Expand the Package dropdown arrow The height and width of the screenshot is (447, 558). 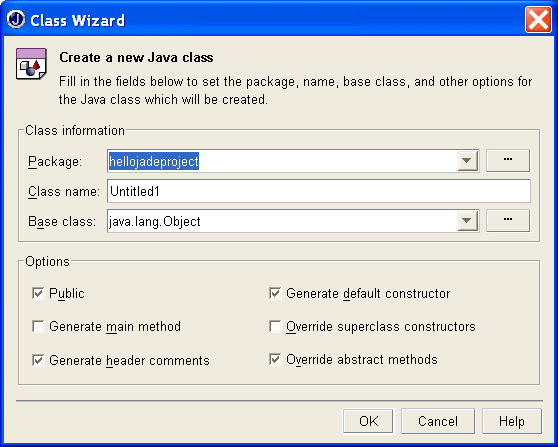467,161
